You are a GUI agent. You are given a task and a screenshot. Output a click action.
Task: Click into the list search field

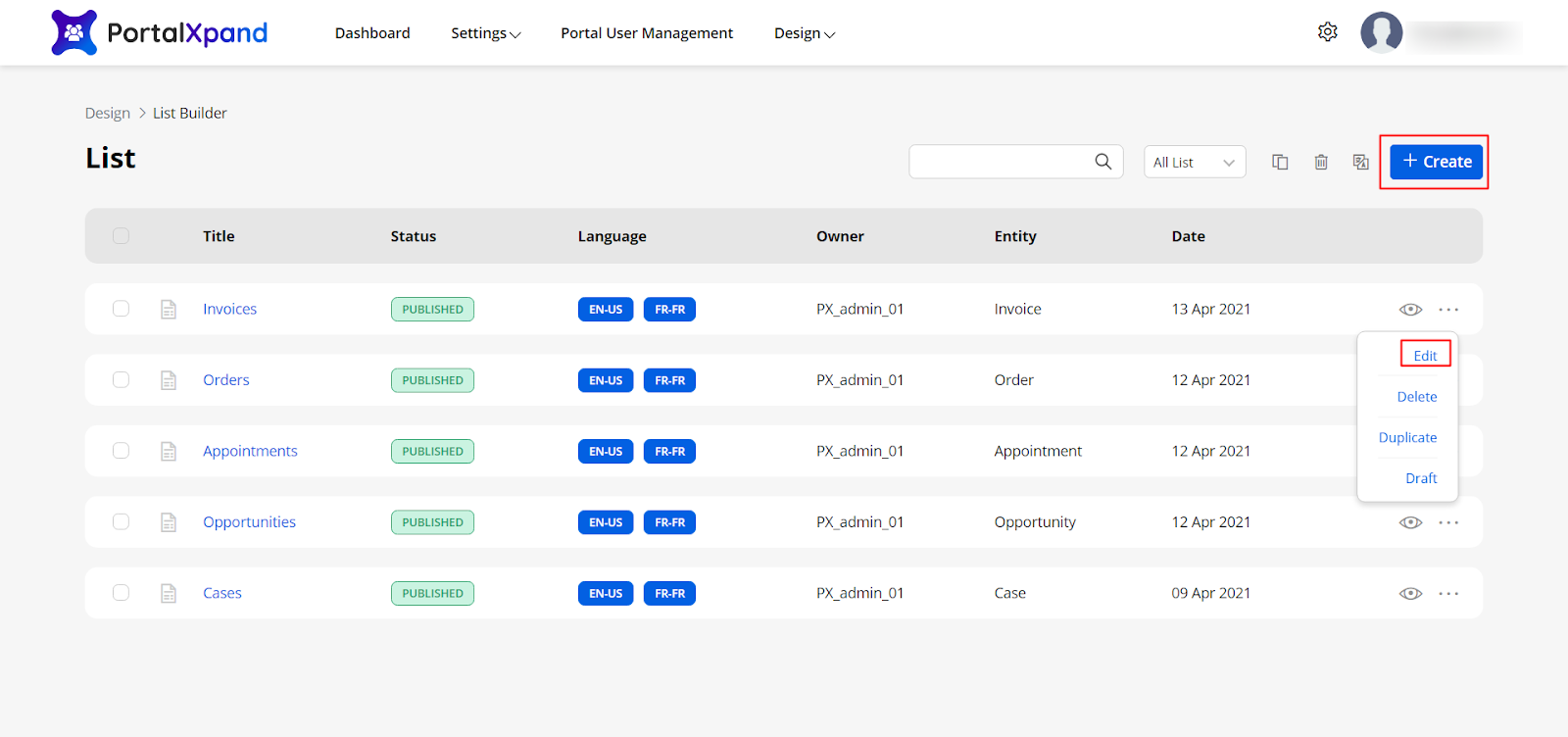(x=1000, y=162)
